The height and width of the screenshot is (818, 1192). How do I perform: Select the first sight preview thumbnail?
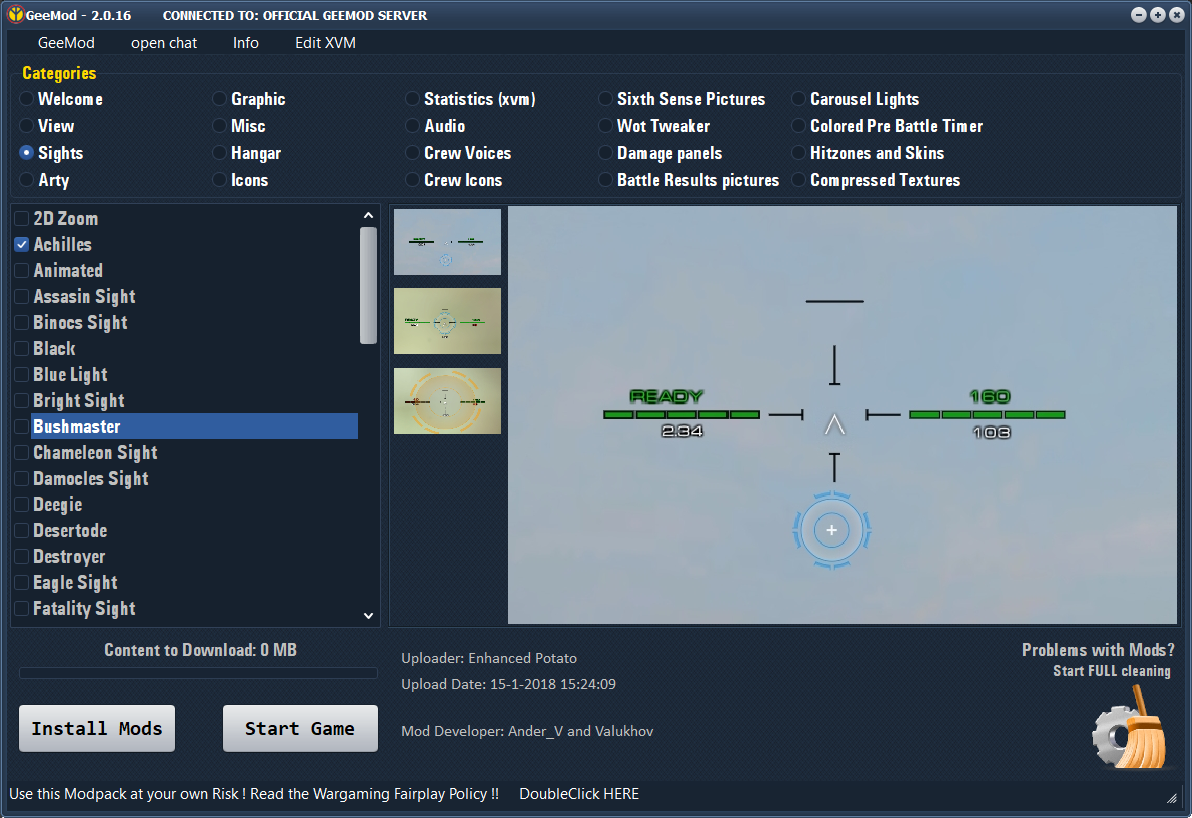pyautogui.click(x=447, y=242)
